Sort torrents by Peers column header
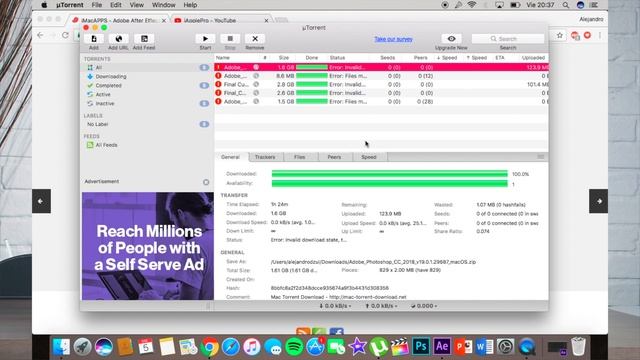This screenshot has width=640, height=360. [420, 58]
